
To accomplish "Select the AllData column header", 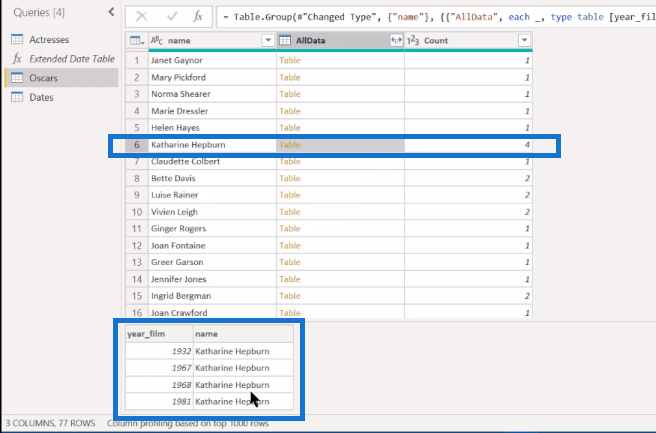I will 340,41.
